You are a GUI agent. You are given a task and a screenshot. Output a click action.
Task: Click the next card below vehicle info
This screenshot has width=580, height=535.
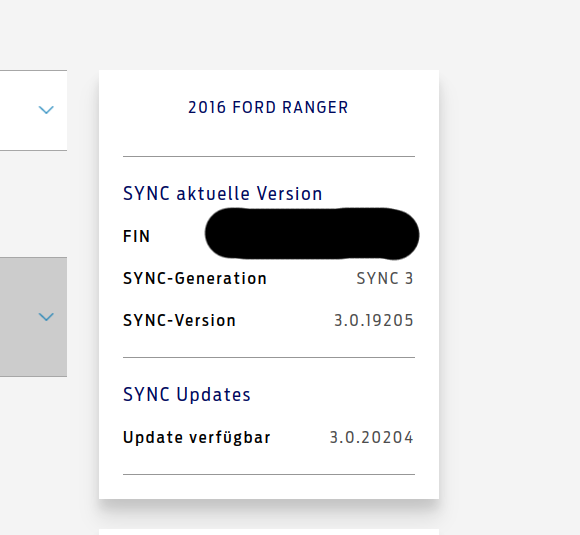point(269,532)
